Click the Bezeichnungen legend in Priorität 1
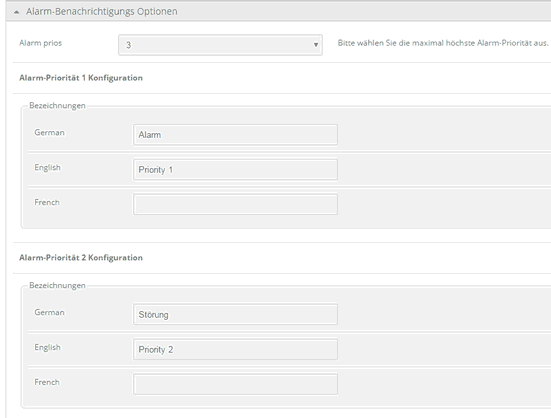551x418 pixels. [x=57, y=106]
